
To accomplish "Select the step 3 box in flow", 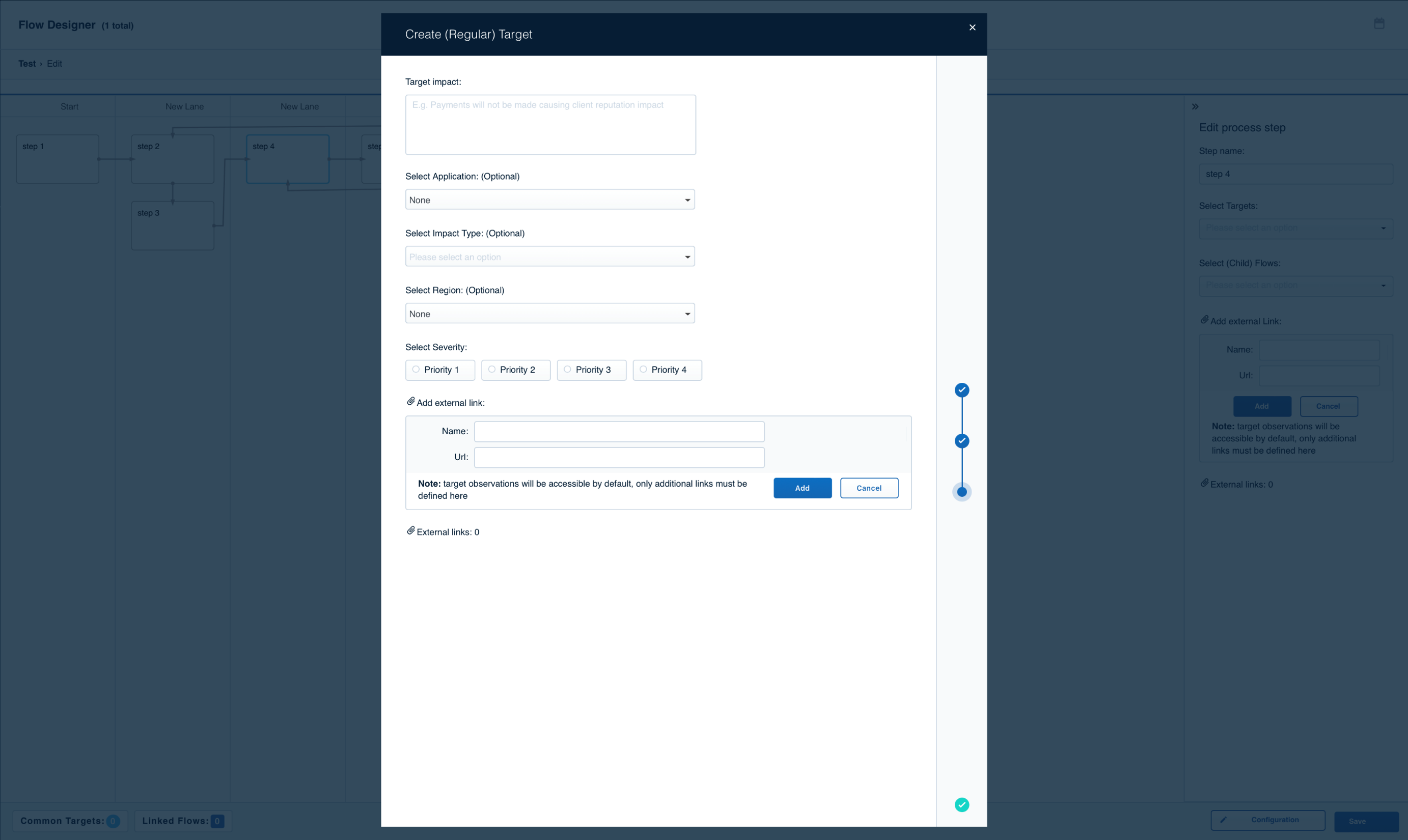I will [173, 226].
